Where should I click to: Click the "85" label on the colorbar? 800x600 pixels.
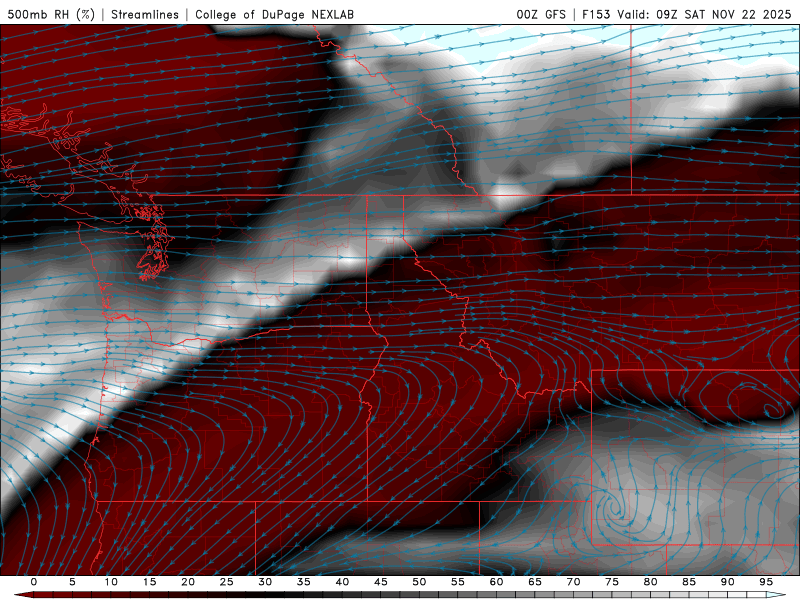(x=689, y=582)
